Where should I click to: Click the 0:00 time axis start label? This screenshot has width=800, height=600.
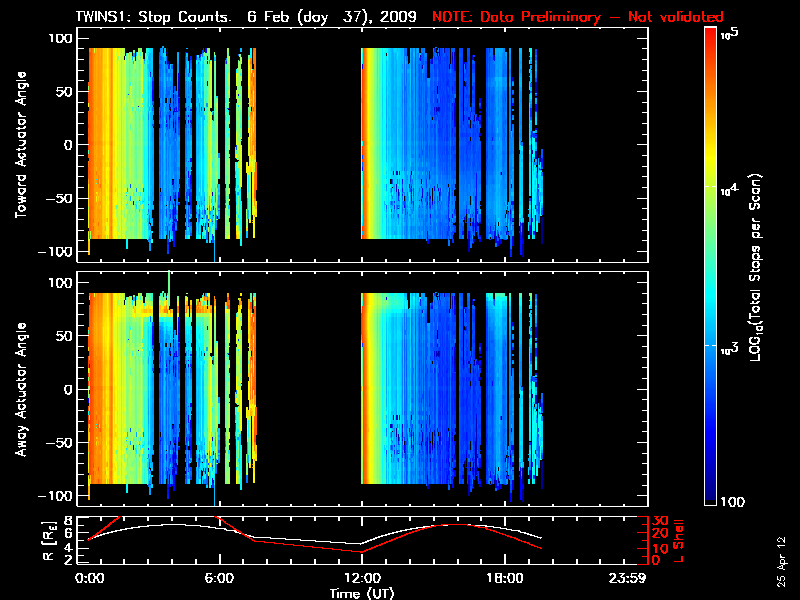pyautogui.click(x=90, y=578)
